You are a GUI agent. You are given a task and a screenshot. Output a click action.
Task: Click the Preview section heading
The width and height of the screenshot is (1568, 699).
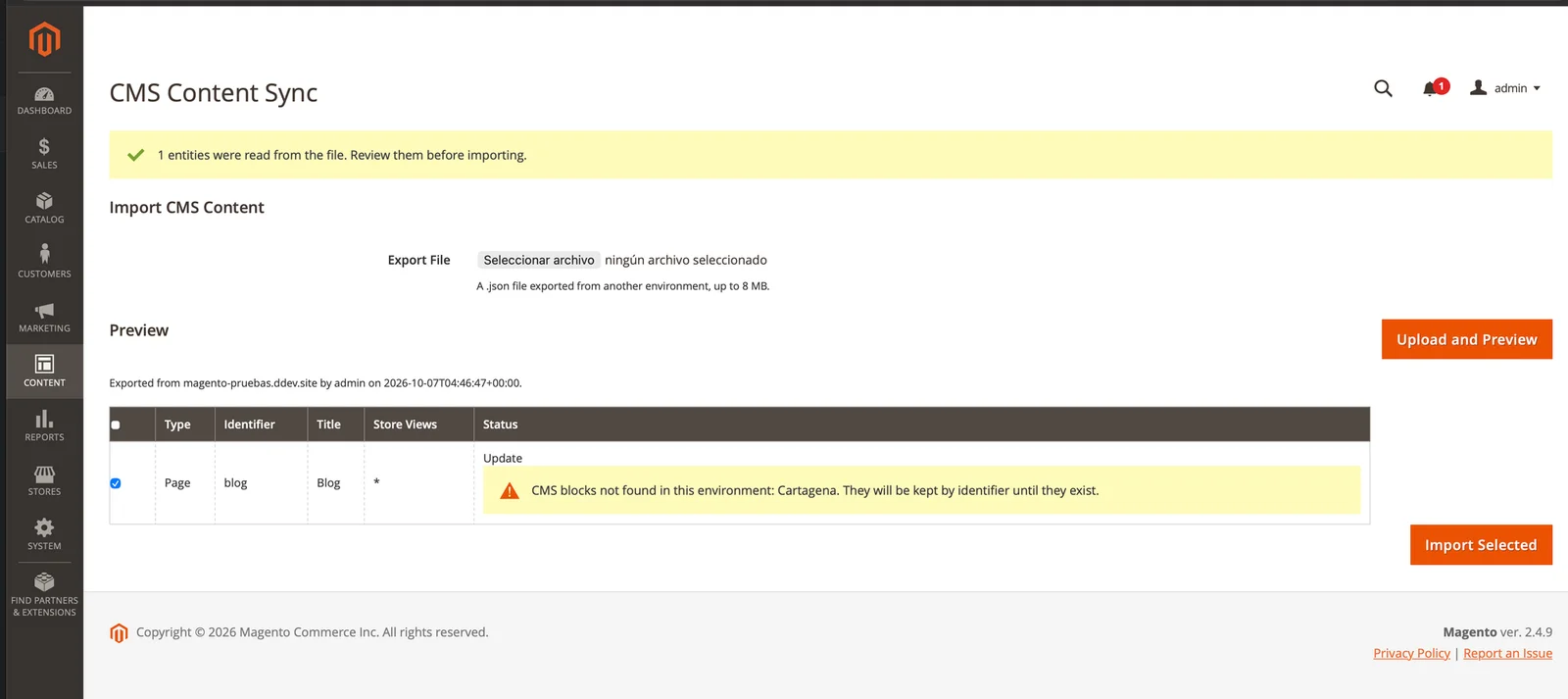[x=139, y=330]
